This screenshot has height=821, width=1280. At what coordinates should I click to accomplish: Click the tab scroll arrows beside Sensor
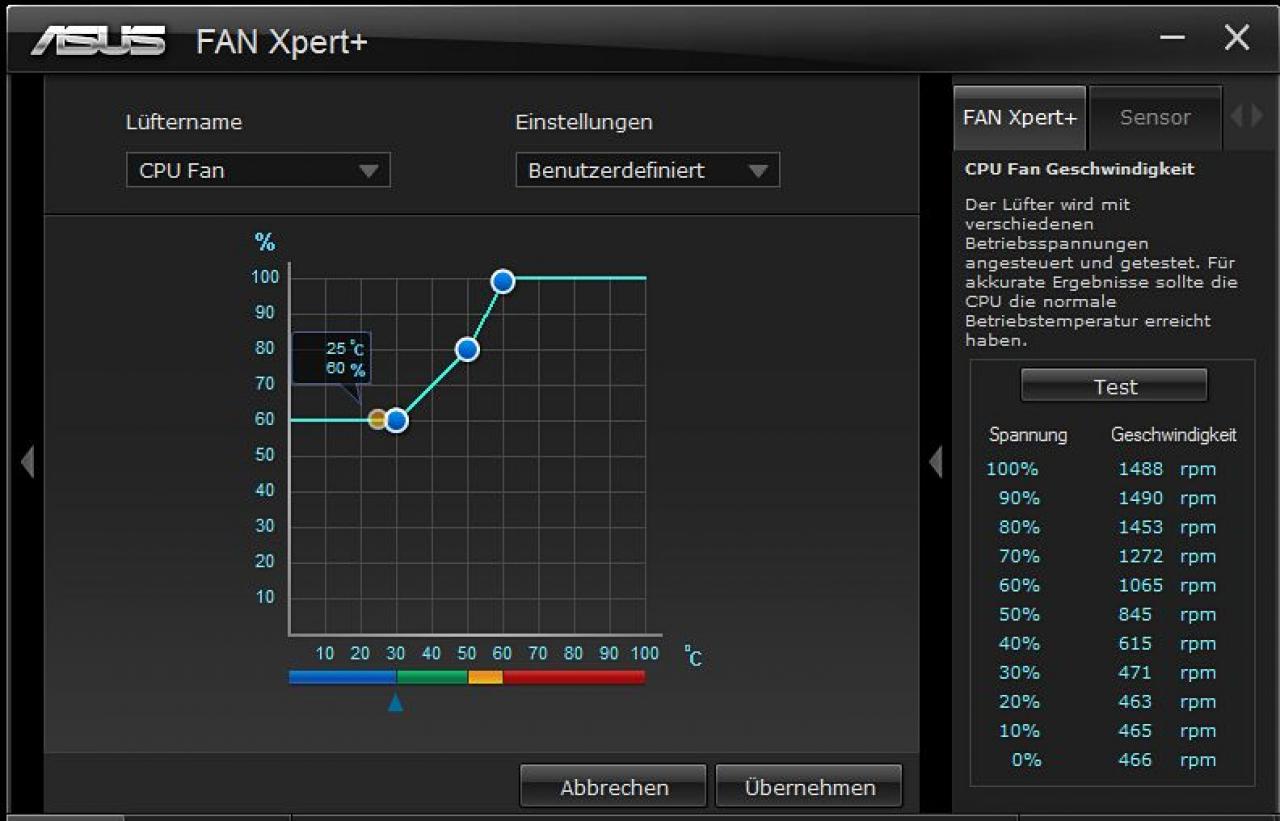coord(1246,117)
